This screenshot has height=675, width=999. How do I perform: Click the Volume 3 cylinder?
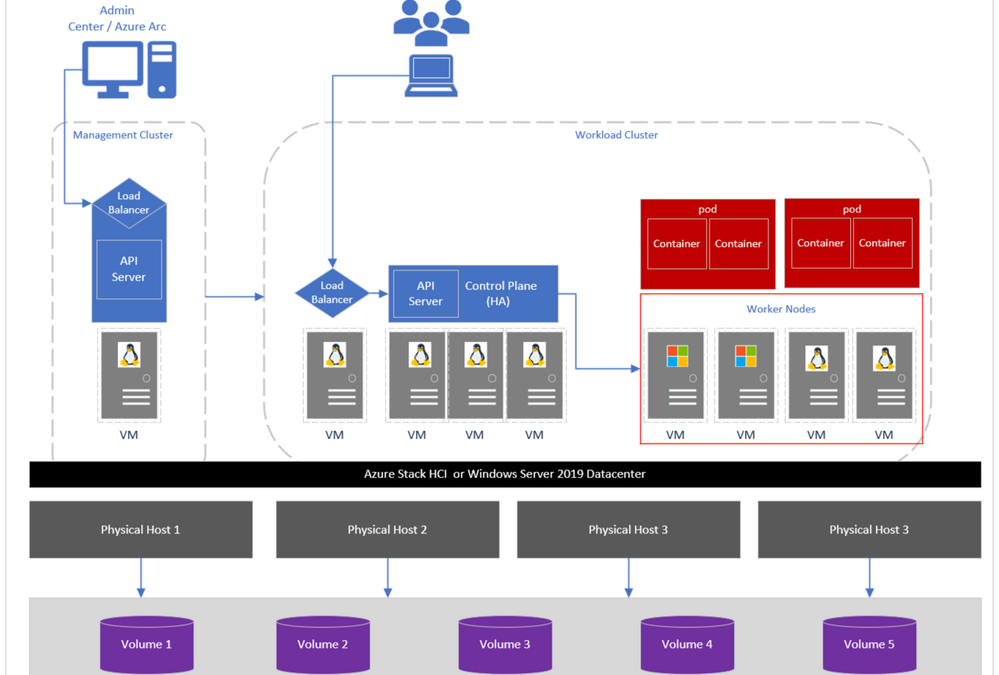click(x=505, y=644)
